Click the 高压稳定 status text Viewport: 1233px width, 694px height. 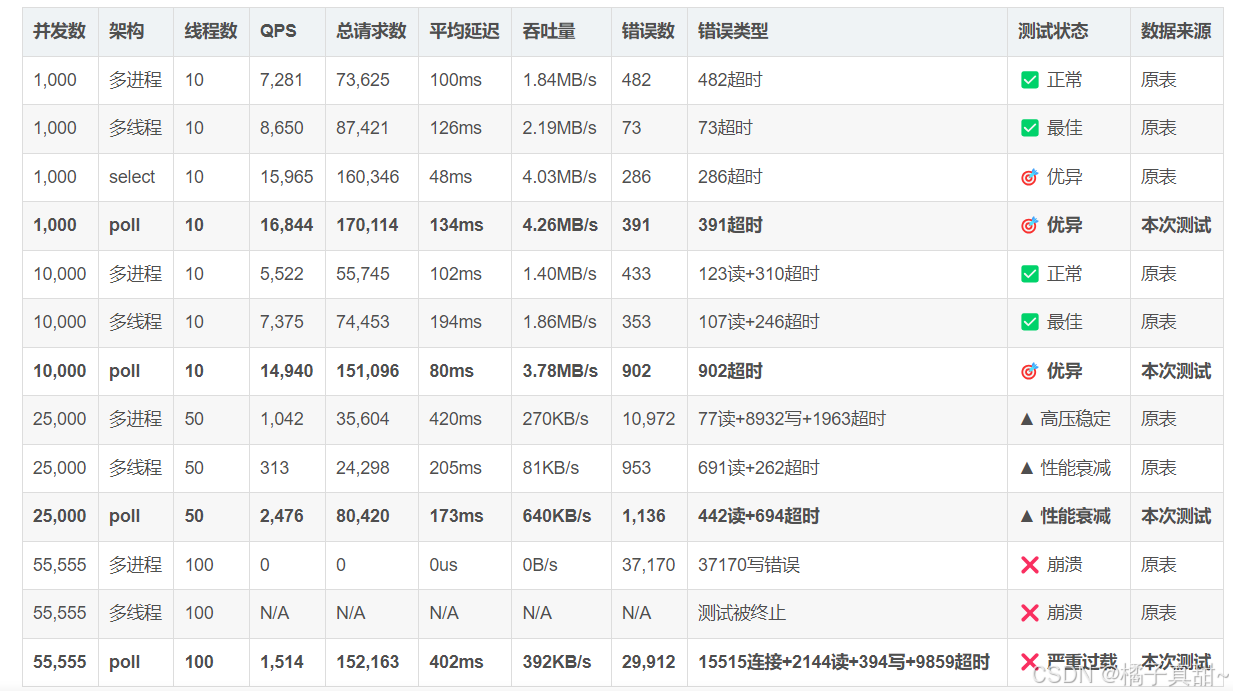point(1075,419)
